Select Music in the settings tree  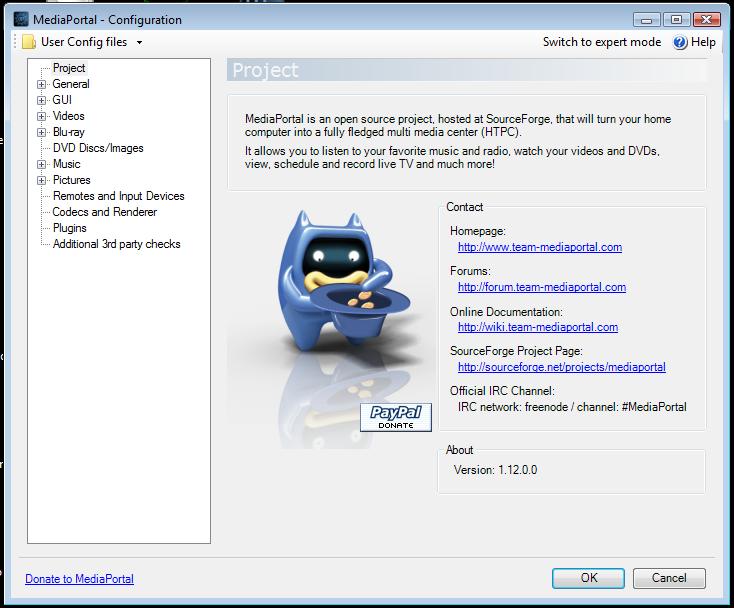click(x=66, y=164)
